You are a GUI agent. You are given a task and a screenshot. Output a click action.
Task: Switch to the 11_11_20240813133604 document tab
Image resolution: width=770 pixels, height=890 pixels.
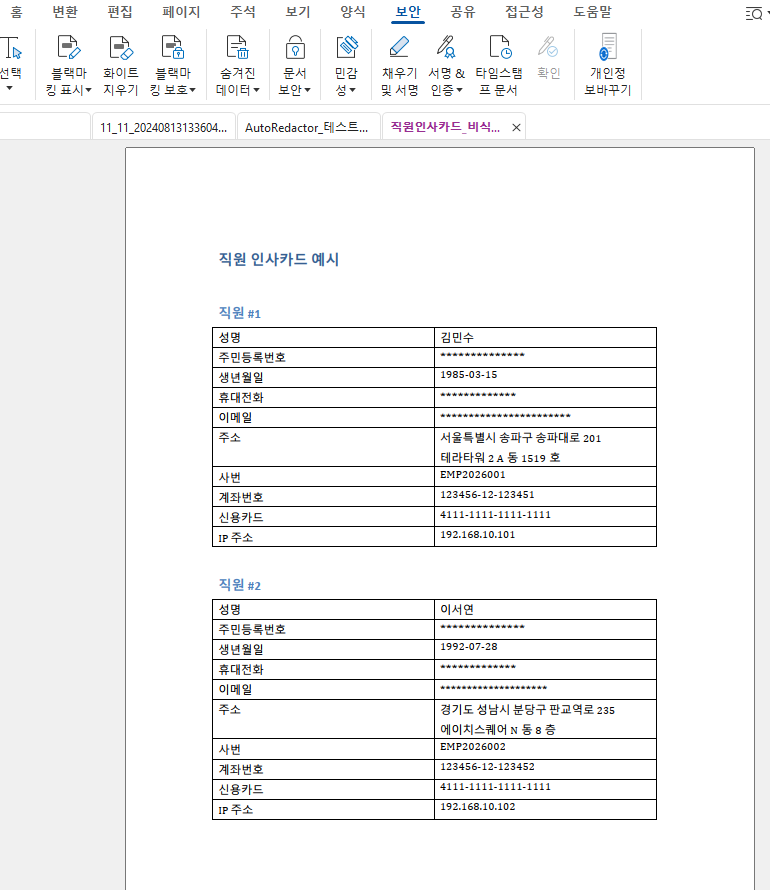pyautogui.click(x=163, y=128)
